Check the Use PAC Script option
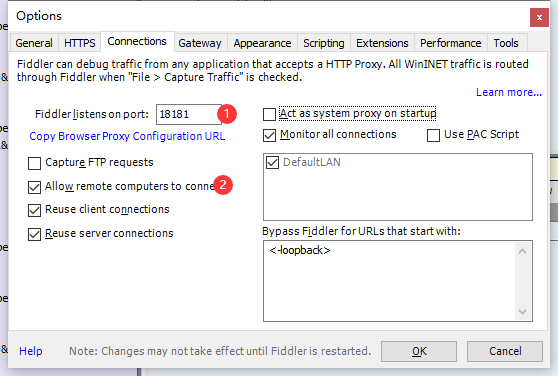 pos(433,135)
